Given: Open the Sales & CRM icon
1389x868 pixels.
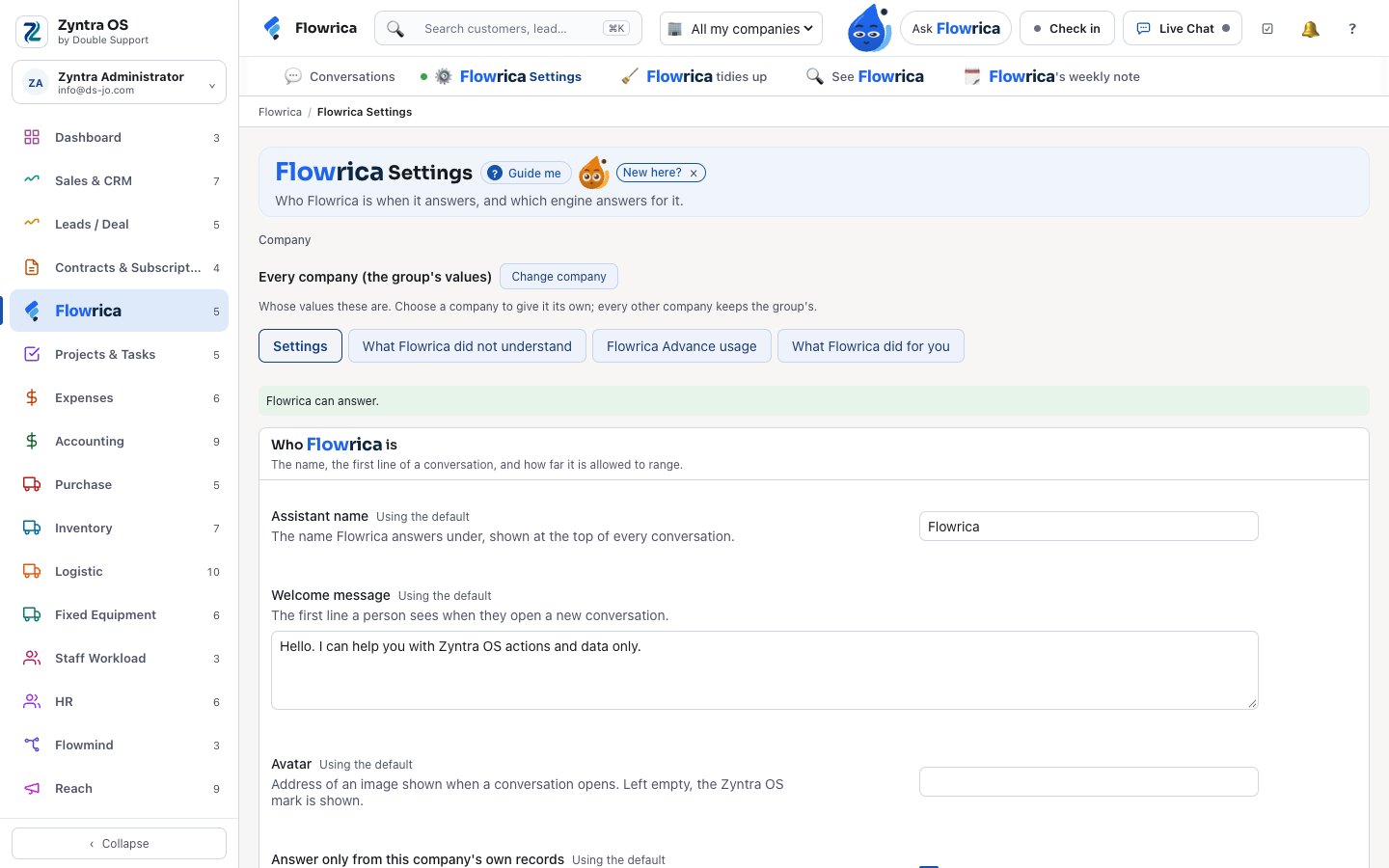Looking at the screenshot, I should [x=32, y=180].
